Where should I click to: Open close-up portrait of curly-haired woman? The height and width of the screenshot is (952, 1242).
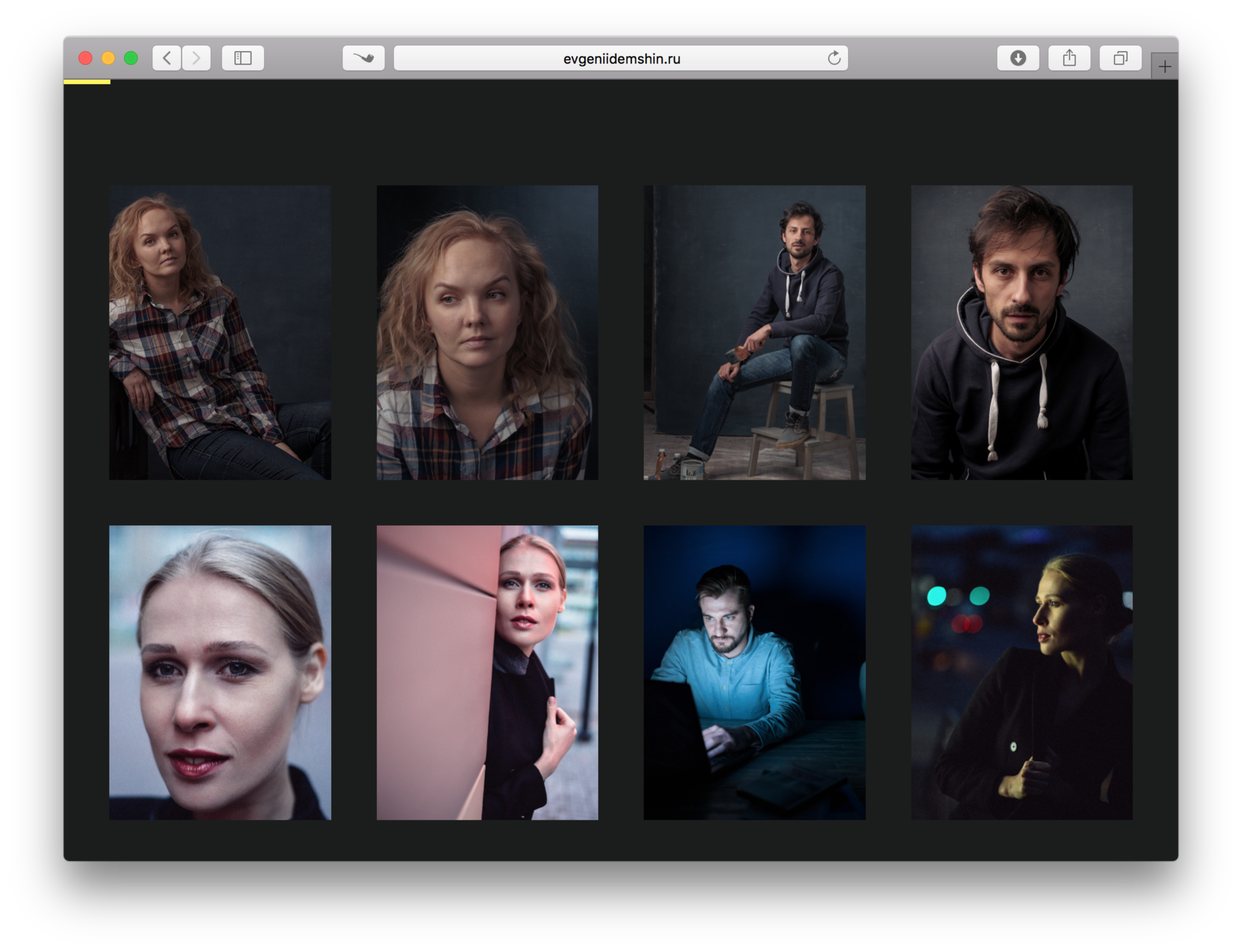[x=487, y=333]
